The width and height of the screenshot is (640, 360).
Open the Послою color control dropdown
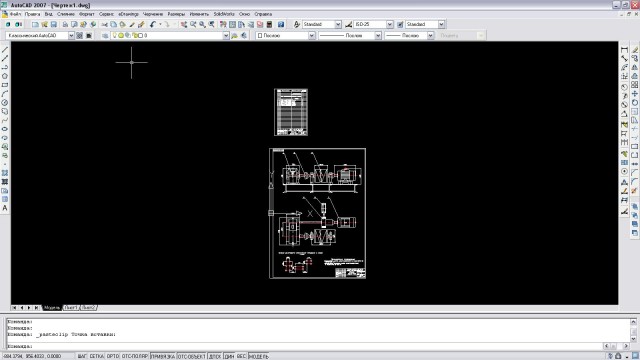[x=286, y=36]
